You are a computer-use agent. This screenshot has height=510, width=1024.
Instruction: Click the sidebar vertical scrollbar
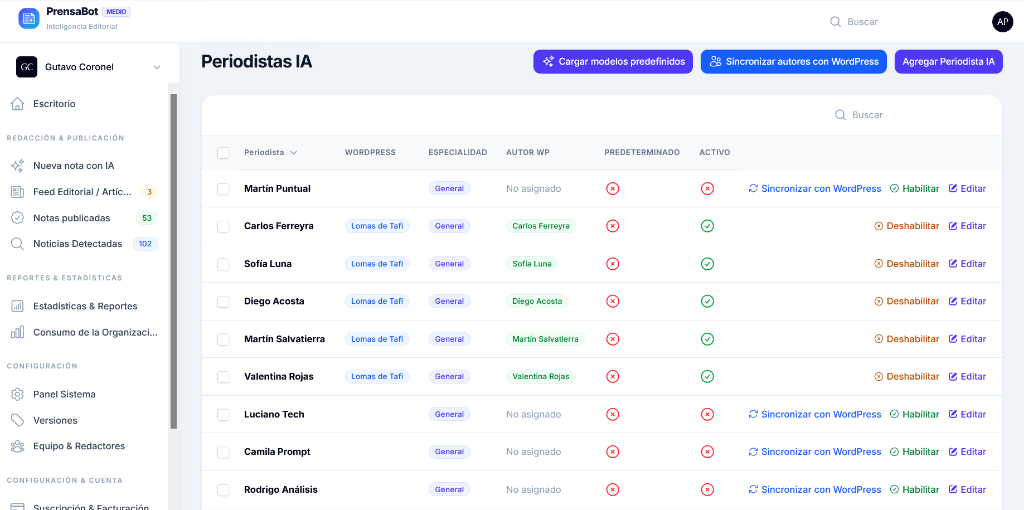click(173, 261)
